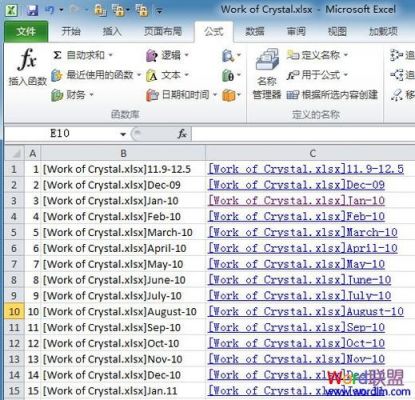
Task: Click Select All corner of worksheet
Action: pyautogui.click(x=14, y=153)
